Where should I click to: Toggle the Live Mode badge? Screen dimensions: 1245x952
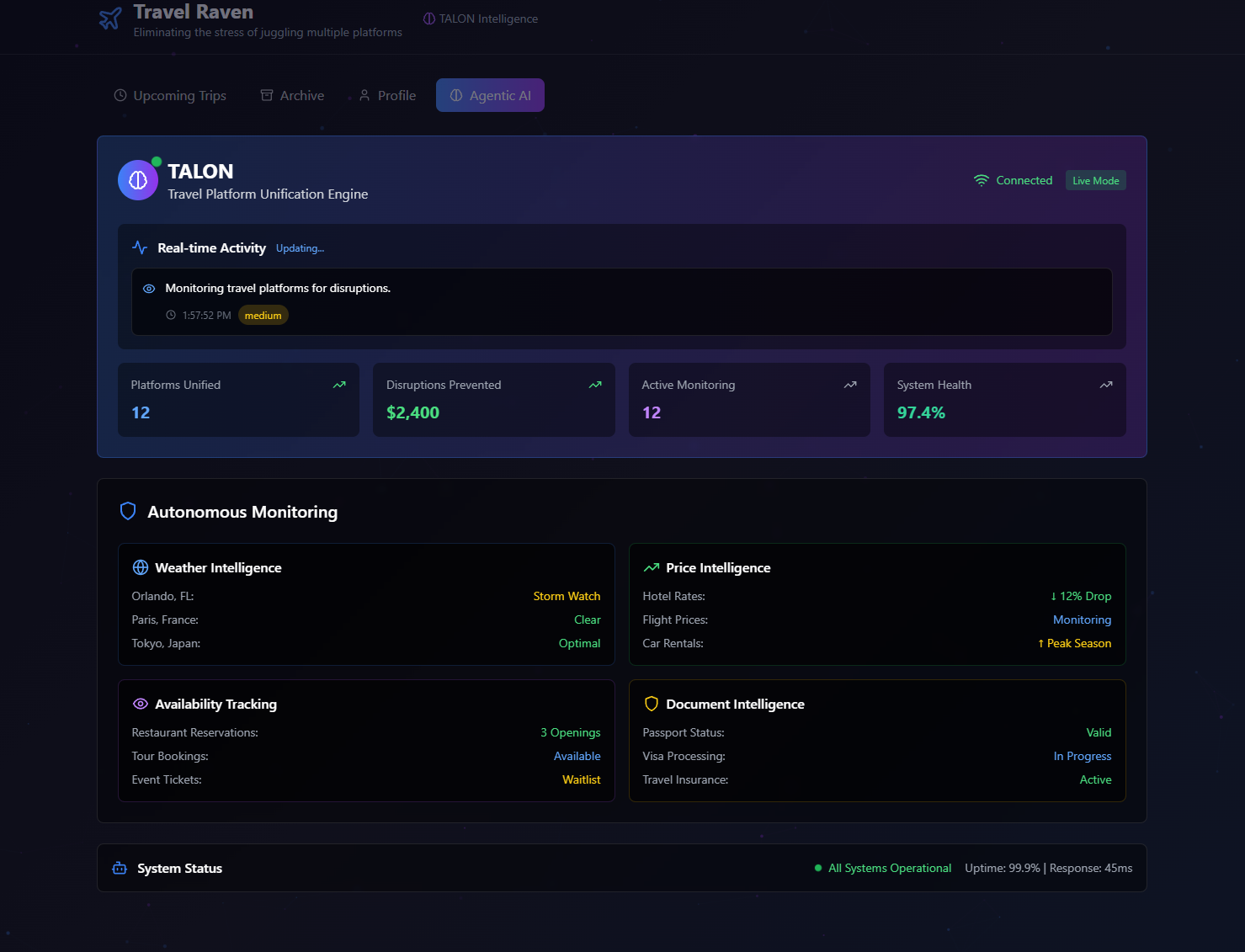[x=1095, y=180]
